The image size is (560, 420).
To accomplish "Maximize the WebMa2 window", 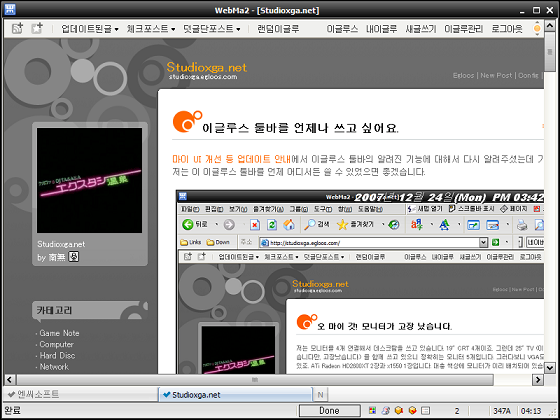I will click(x=536, y=10).
